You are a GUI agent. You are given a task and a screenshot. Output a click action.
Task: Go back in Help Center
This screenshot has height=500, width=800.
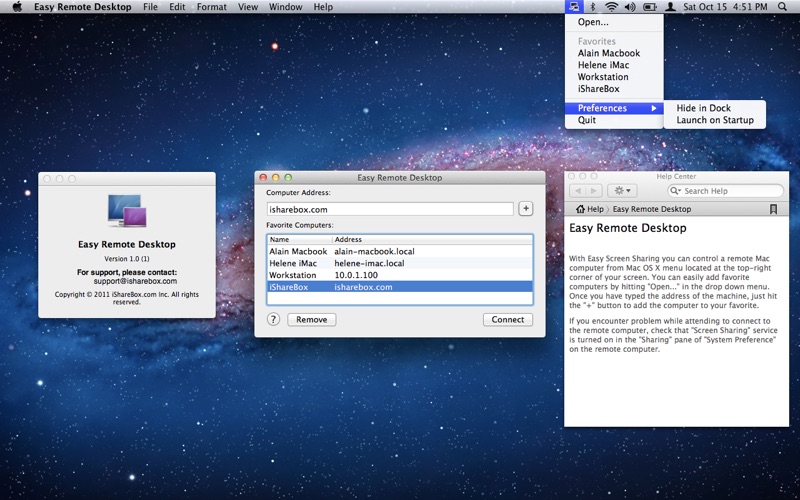[578, 191]
